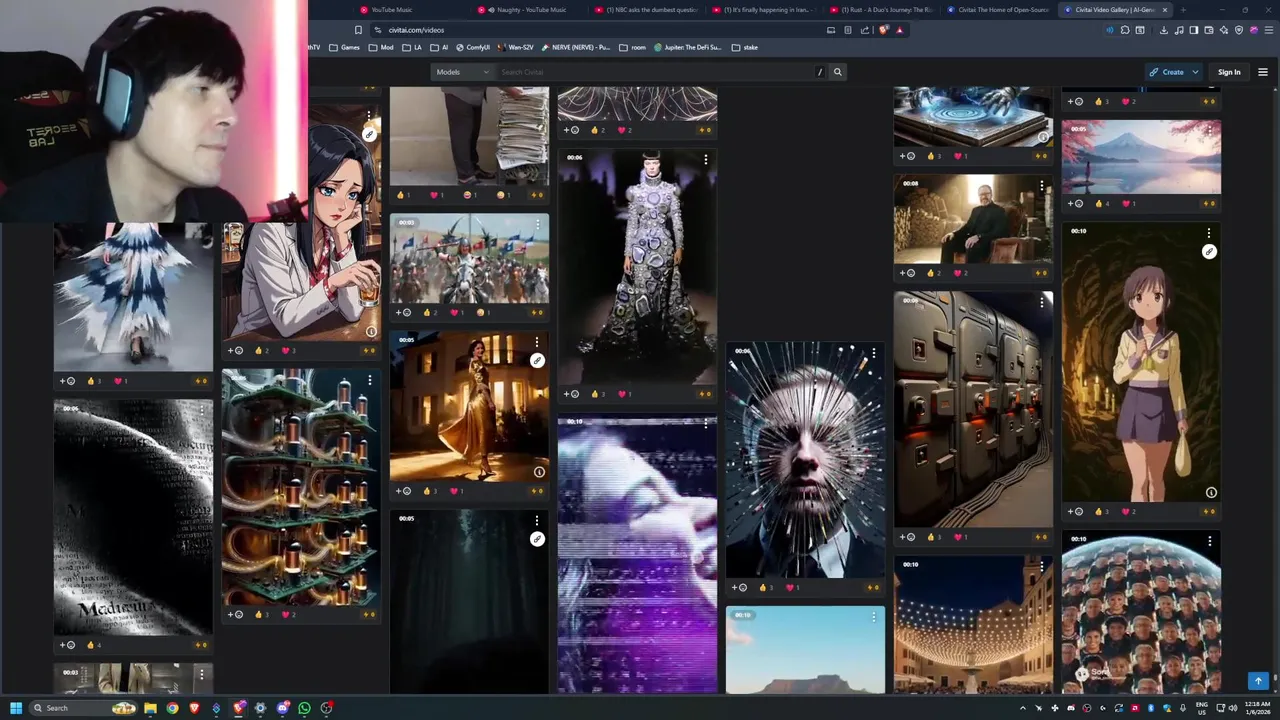This screenshot has width=1280, height=720.
Task: Open the string lights plaza video
Action: [x=973, y=625]
